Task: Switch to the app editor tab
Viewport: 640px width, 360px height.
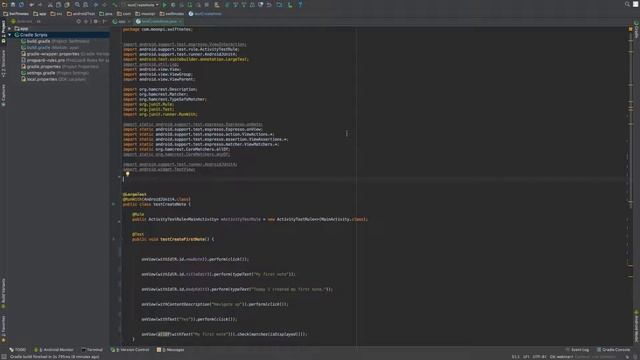Action: click(x=121, y=21)
